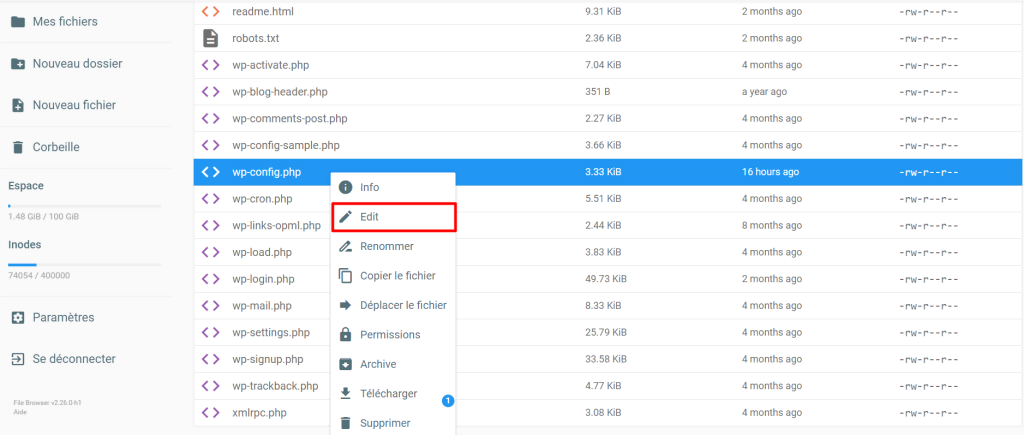Select Déplacer le fichier menu entry
The height and width of the screenshot is (435, 1024).
click(x=392, y=305)
